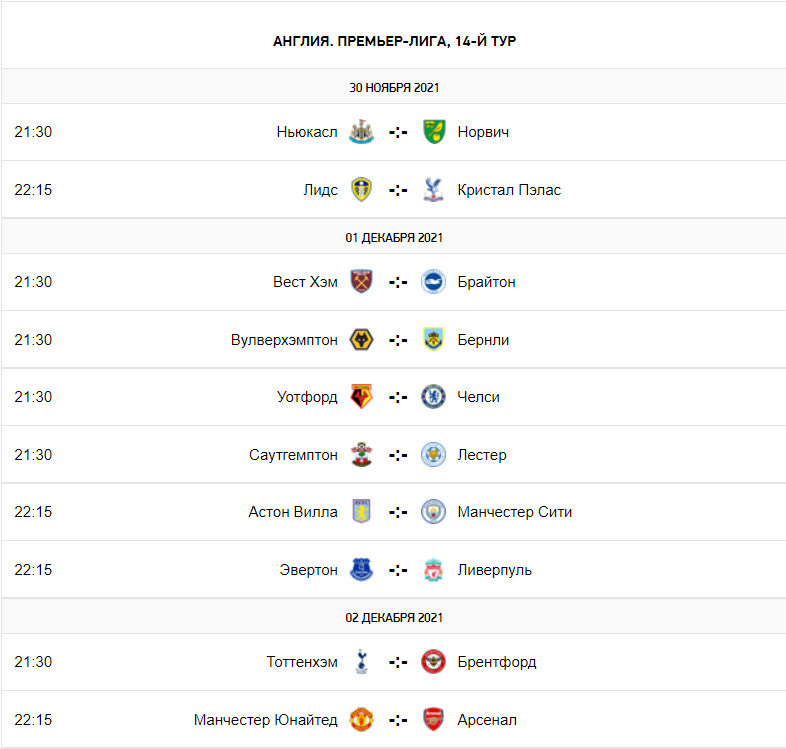The width and height of the screenshot is (786, 749).
Task: Click the Tottenham club crest
Action: pyautogui.click(x=361, y=662)
